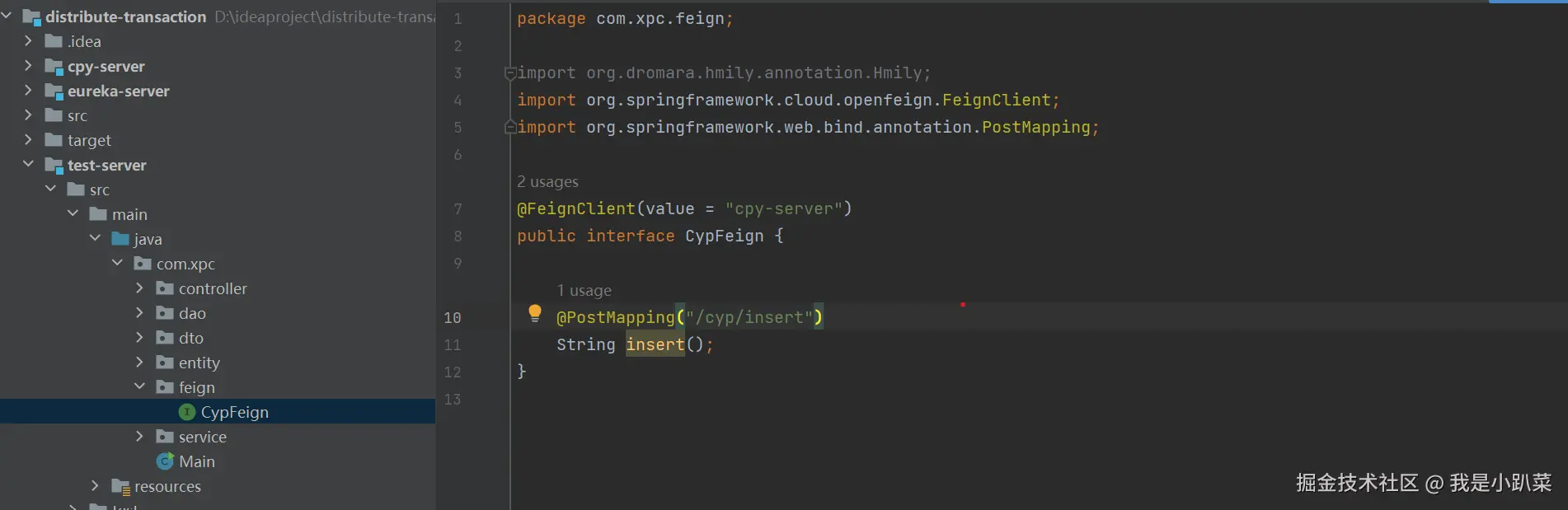The image size is (1568, 510).
Task: Click the yellow lightbulb intention icon
Action: [535, 312]
